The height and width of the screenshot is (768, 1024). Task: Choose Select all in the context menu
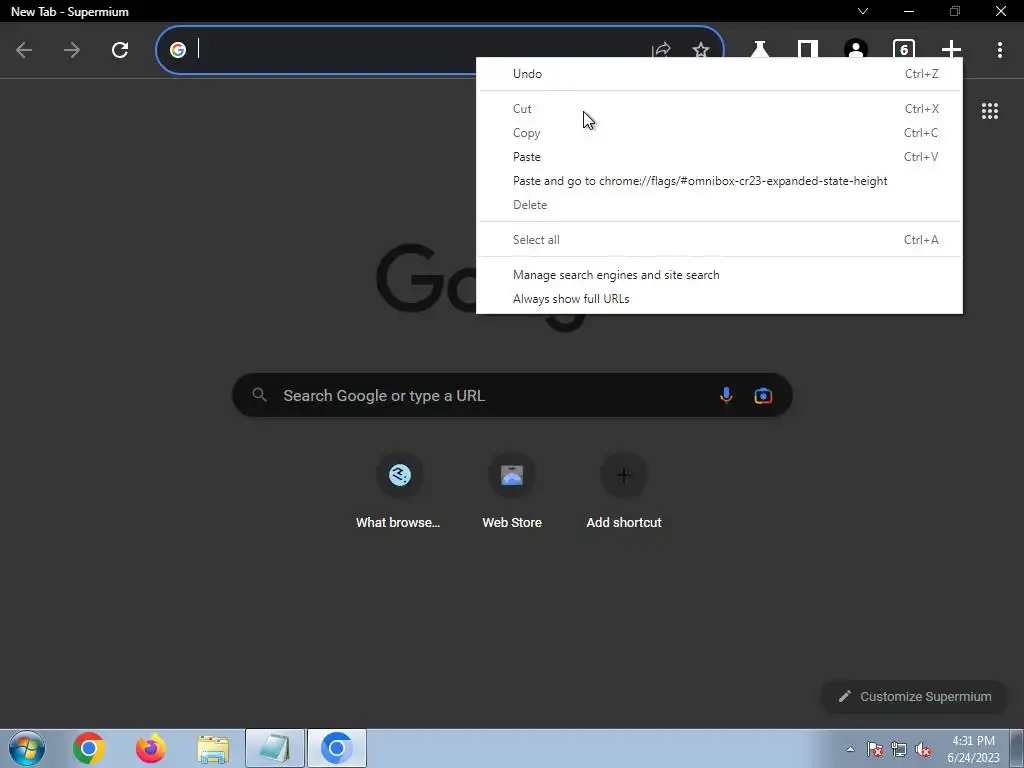(x=719, y=240)
